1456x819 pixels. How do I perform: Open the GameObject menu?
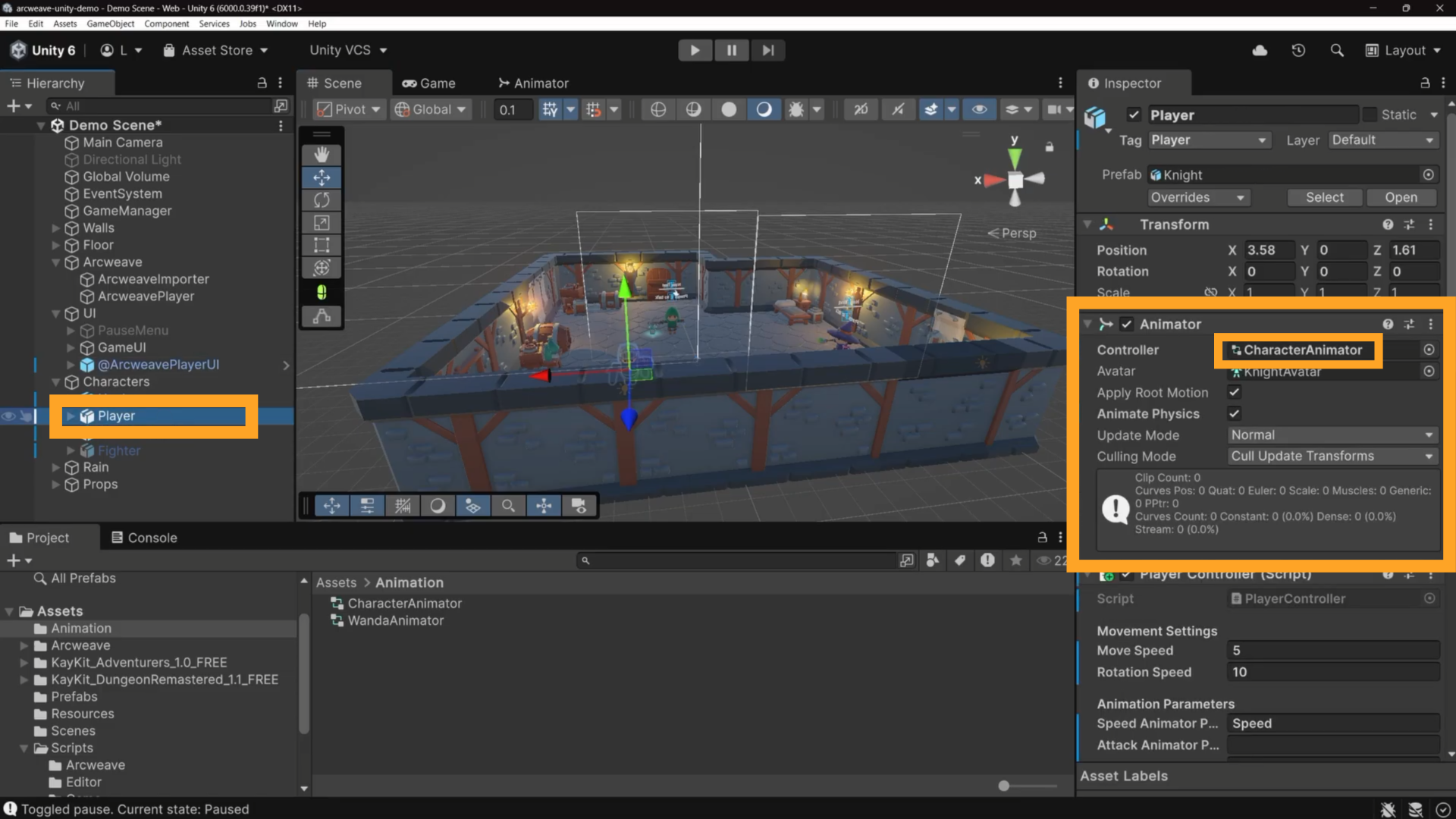[x=111, y=24]
